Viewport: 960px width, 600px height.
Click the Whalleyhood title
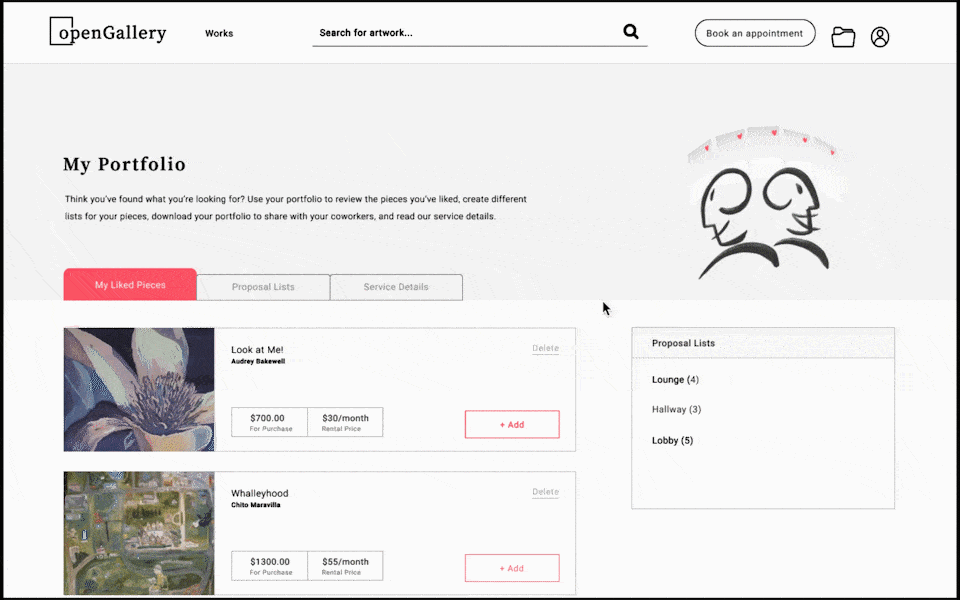click(260, 493)
